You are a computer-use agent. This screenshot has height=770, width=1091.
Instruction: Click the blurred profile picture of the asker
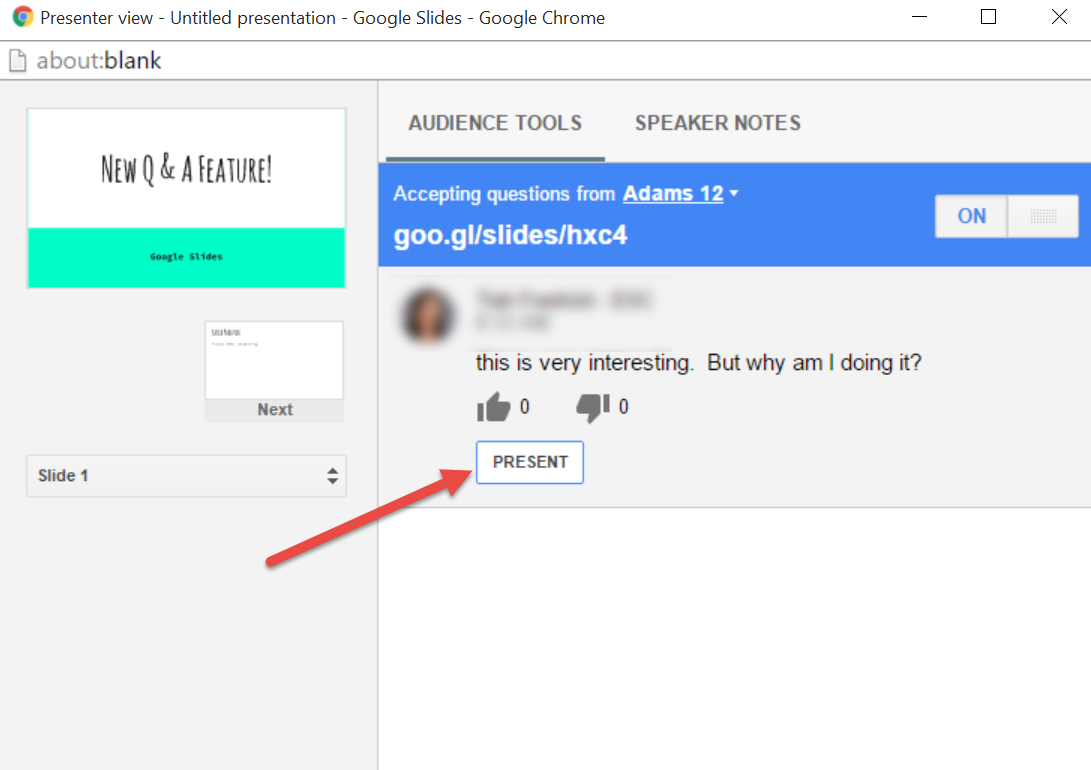[x=429, y=316]
